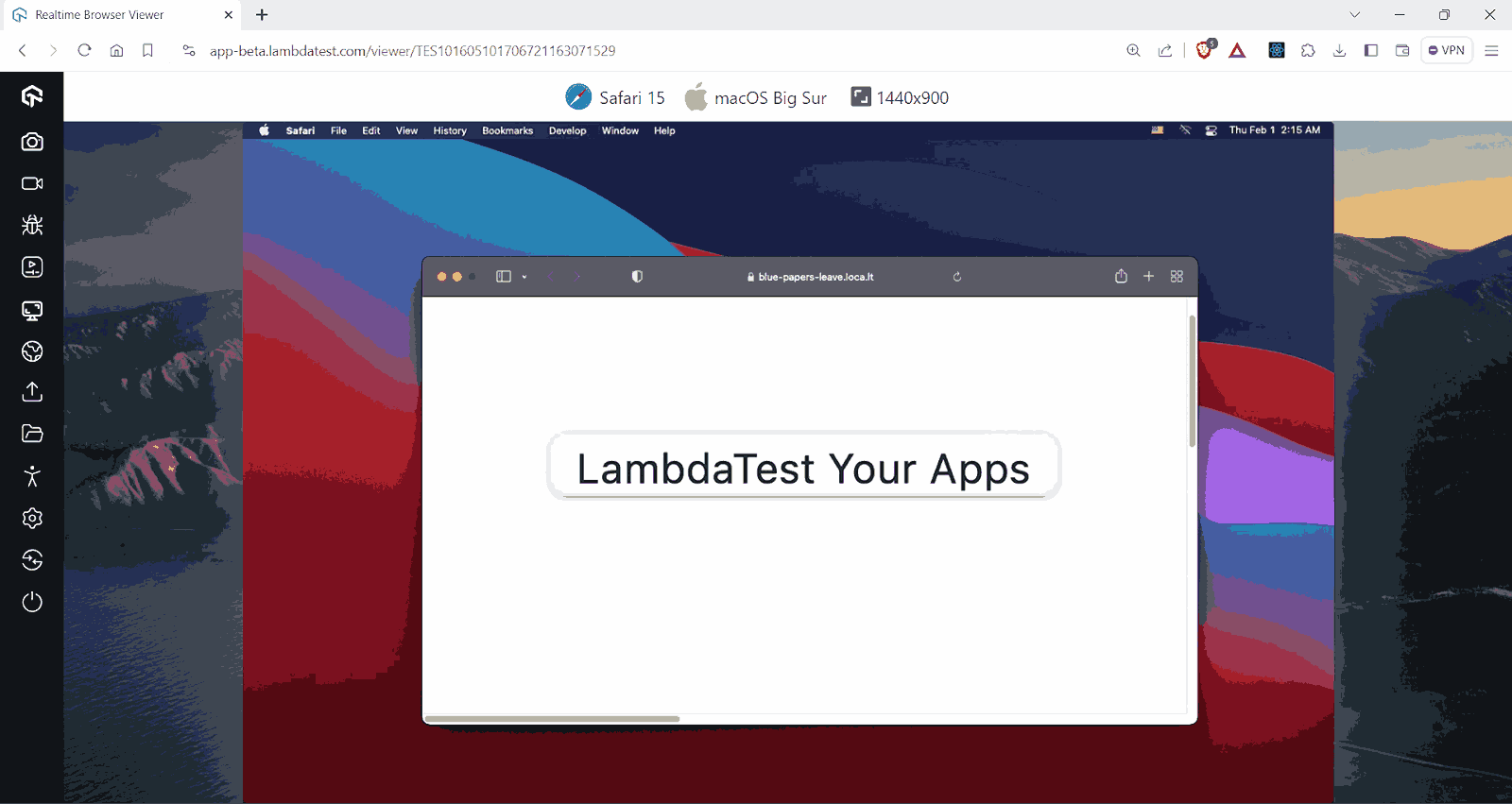Click the macOS clock Thu Feb 1

pos(1275,130)
